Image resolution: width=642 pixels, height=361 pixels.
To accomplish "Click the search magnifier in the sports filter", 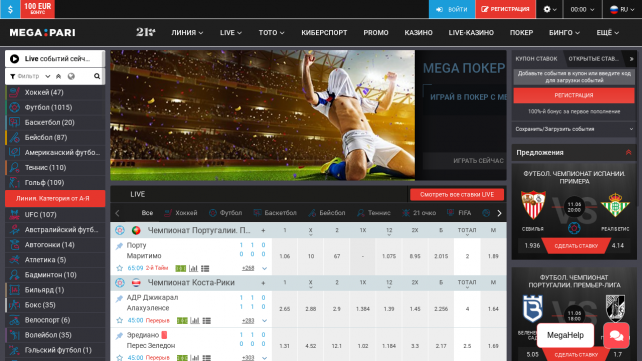I will [97, 76].
